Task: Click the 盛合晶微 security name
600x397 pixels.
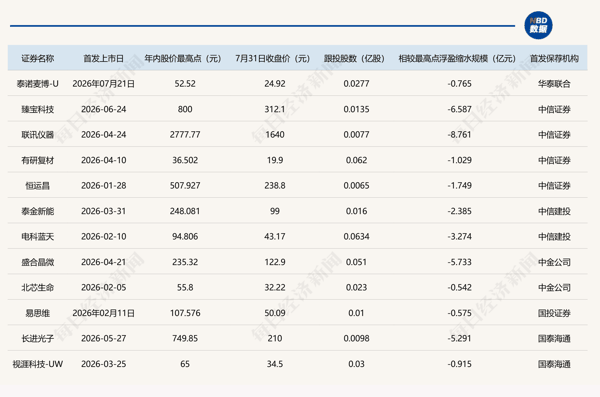Action: pos(38,262)
